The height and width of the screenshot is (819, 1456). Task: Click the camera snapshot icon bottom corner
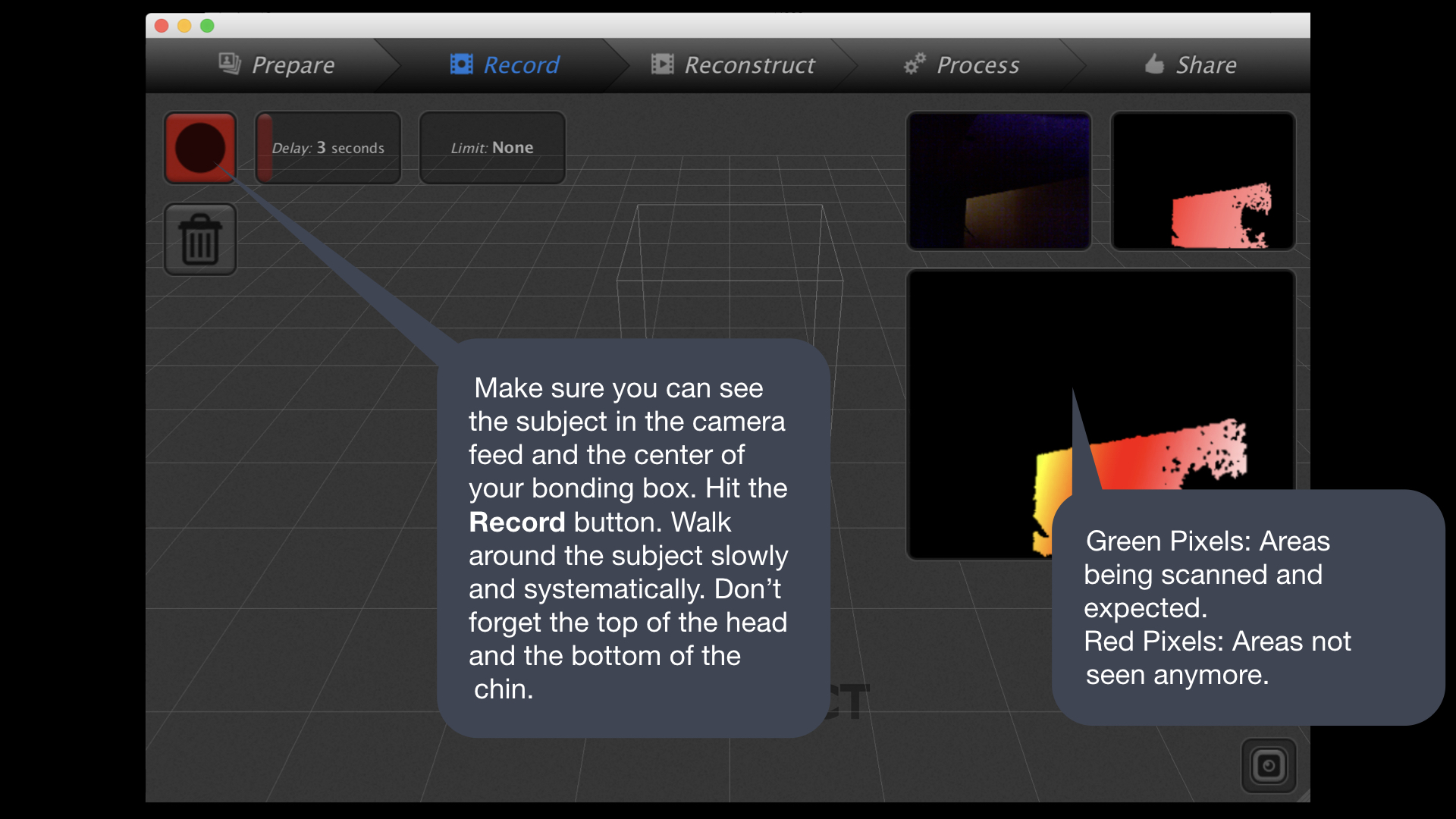(1269, 766)
